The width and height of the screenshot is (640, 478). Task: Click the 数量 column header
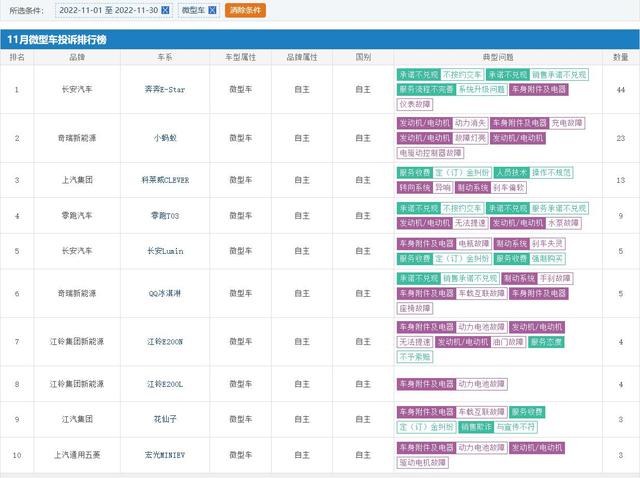621,57
